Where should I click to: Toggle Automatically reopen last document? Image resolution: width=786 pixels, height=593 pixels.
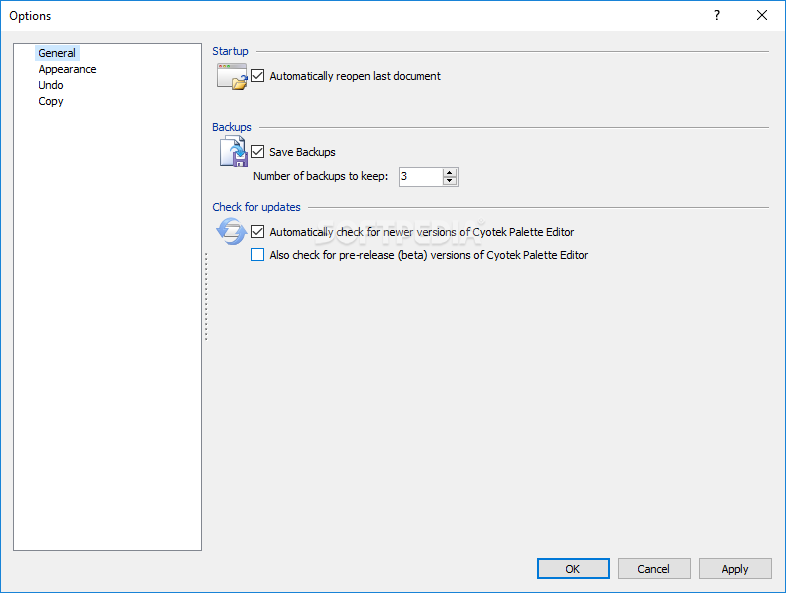pyautogui.click(x=258, y=76)
